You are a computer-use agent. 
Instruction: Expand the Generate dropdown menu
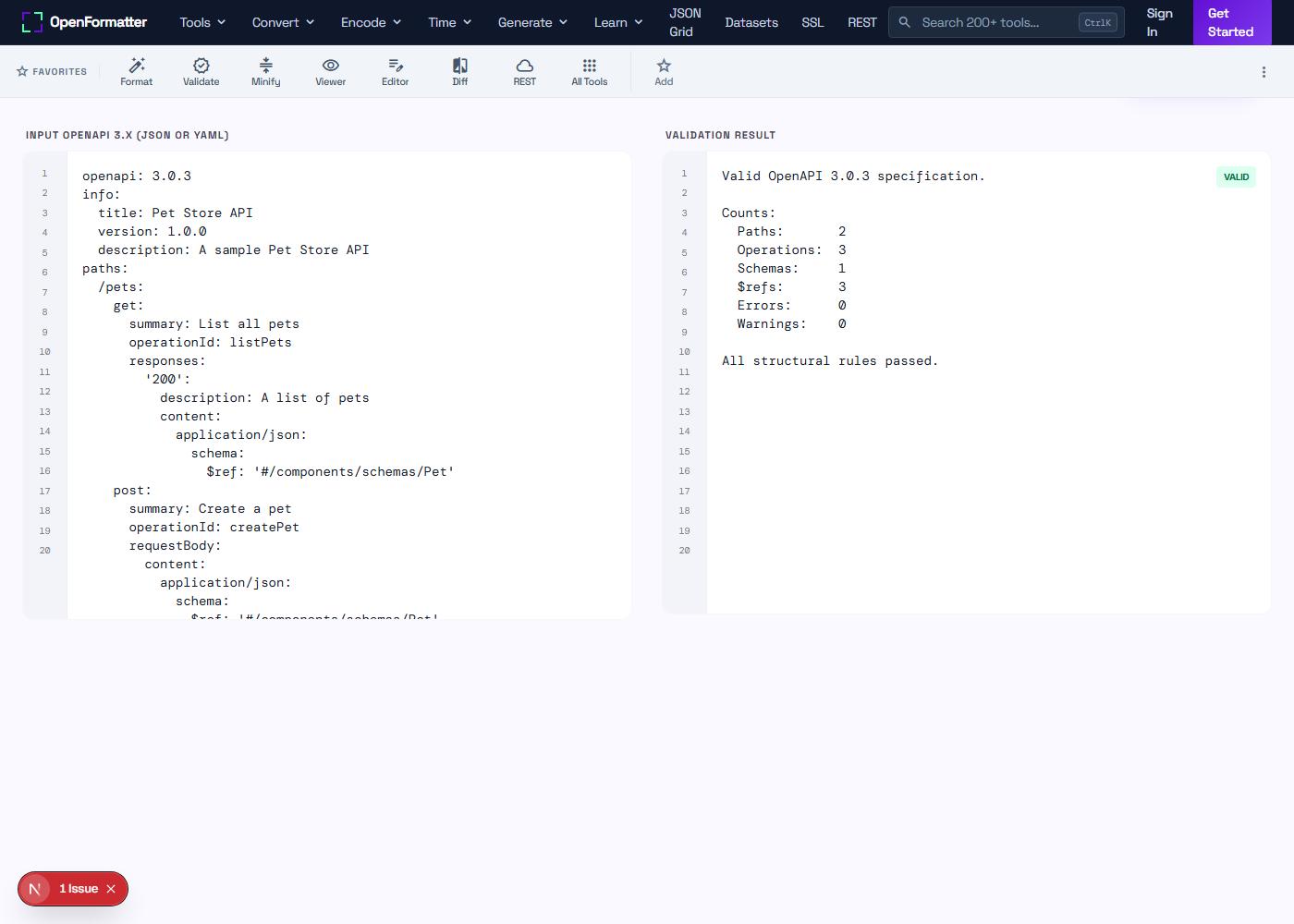coord(532,22)
